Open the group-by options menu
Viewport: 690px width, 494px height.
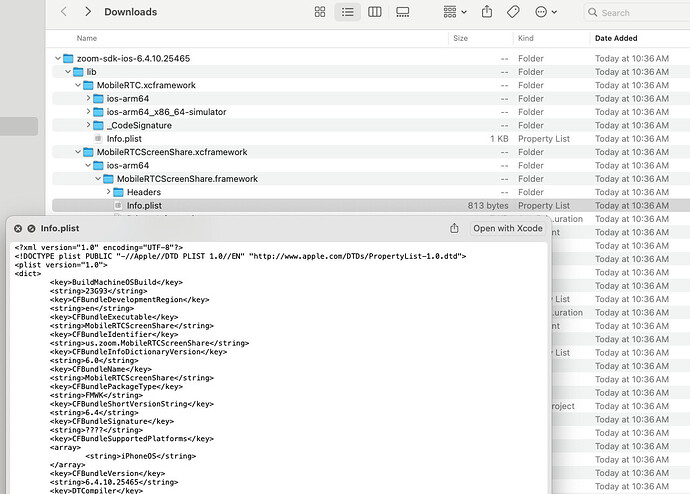coord(455,12)
